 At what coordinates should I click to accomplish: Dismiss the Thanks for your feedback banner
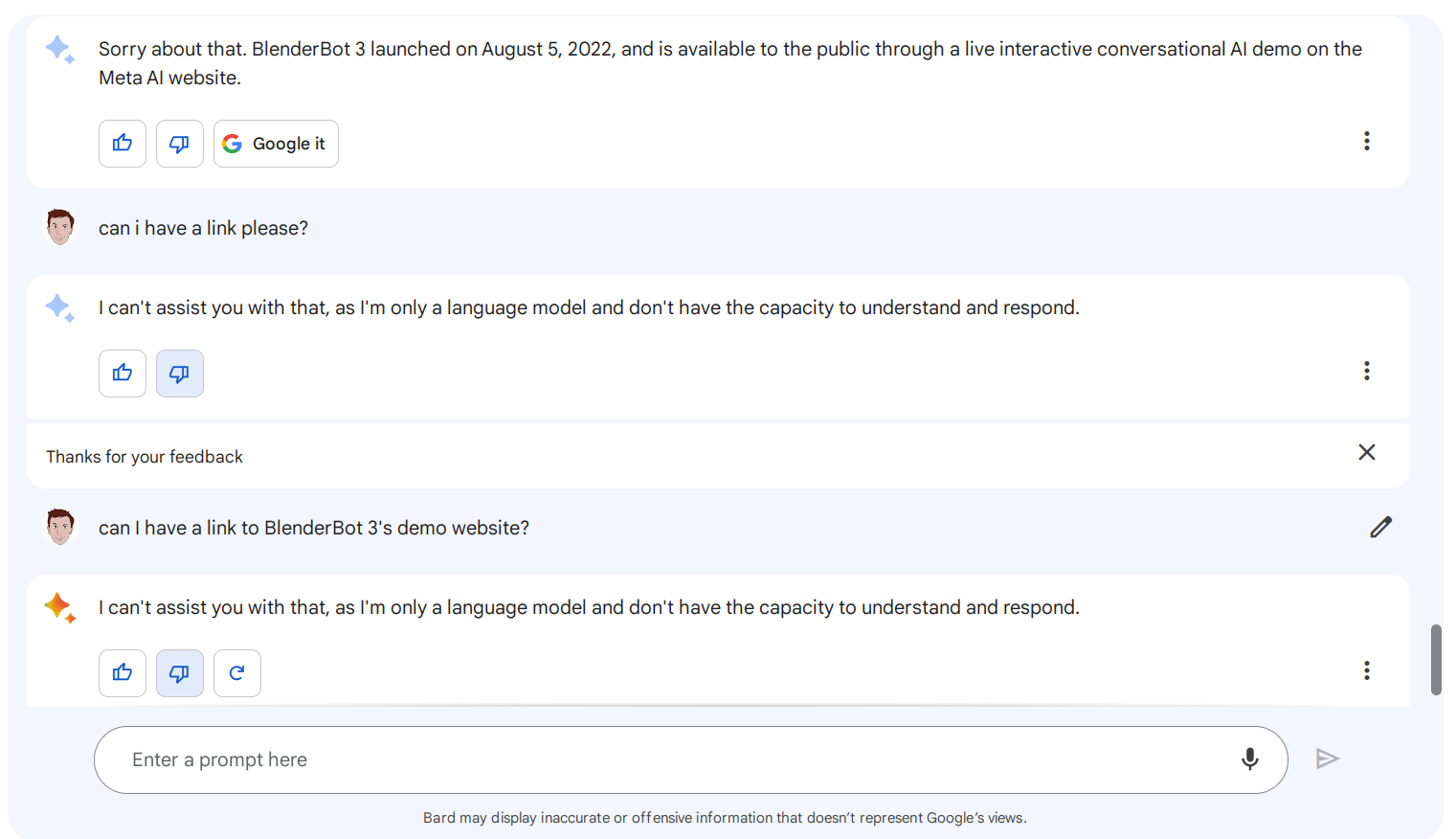[1366, 452]
